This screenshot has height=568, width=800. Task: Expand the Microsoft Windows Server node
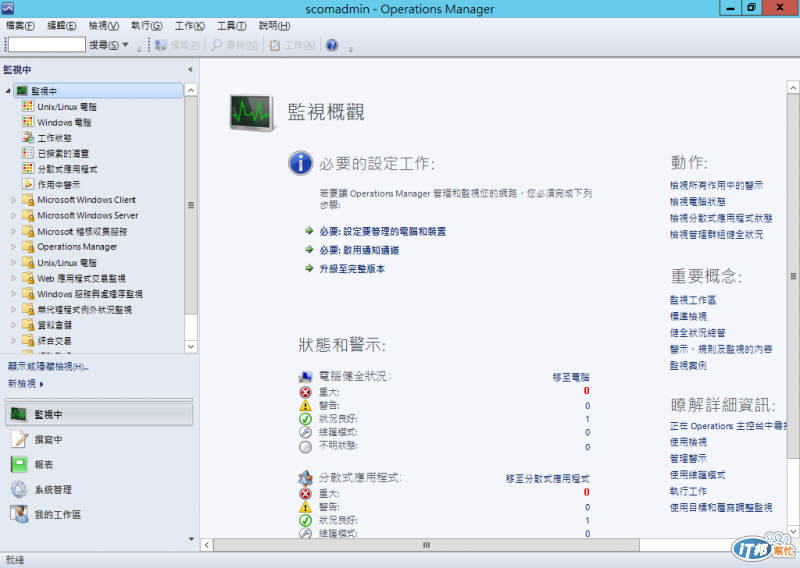coord(14,215)
